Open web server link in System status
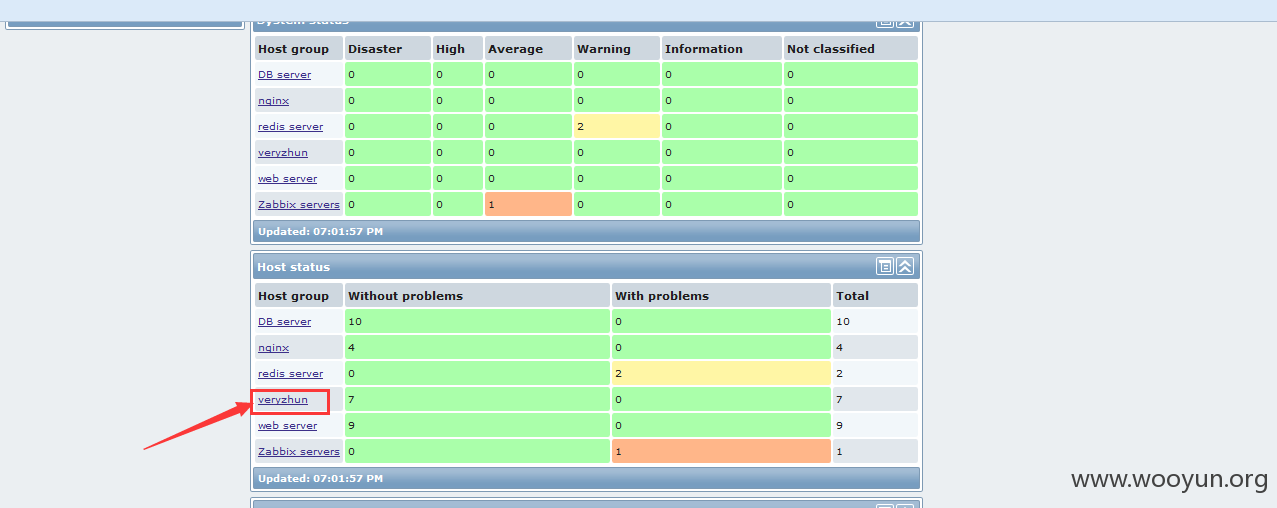Image resolution: width=1277 pixels, height=508 pixels. 287,179
